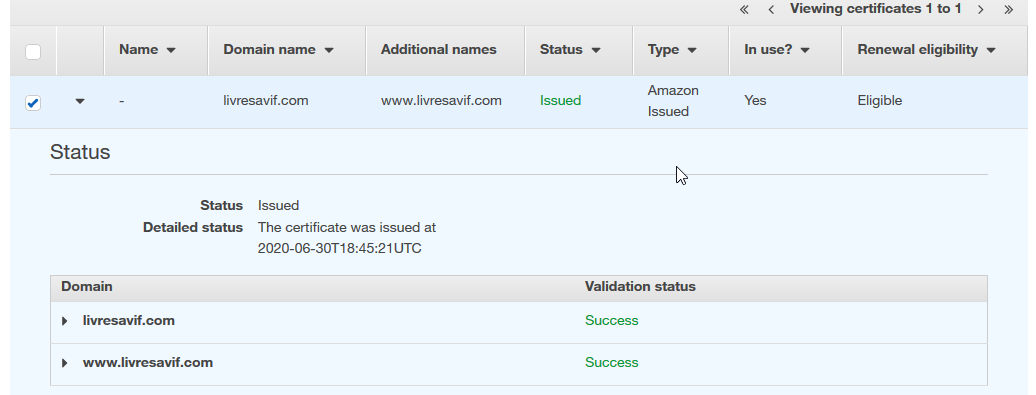Sort by Status column arrow
Image resolution: width=1036 pixels, height=395 pixels.
[596, 50]
